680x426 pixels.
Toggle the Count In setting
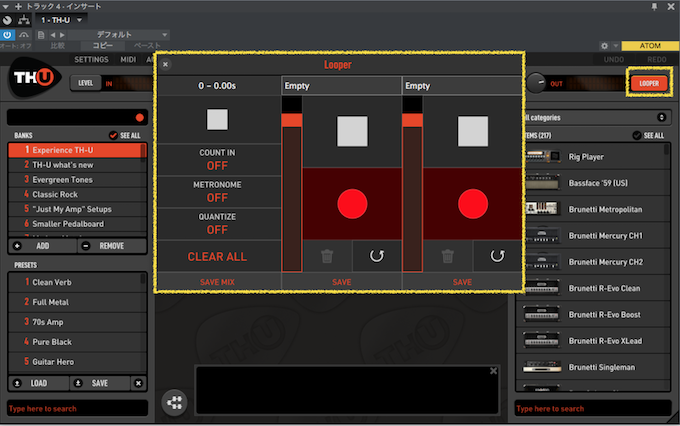217,160
